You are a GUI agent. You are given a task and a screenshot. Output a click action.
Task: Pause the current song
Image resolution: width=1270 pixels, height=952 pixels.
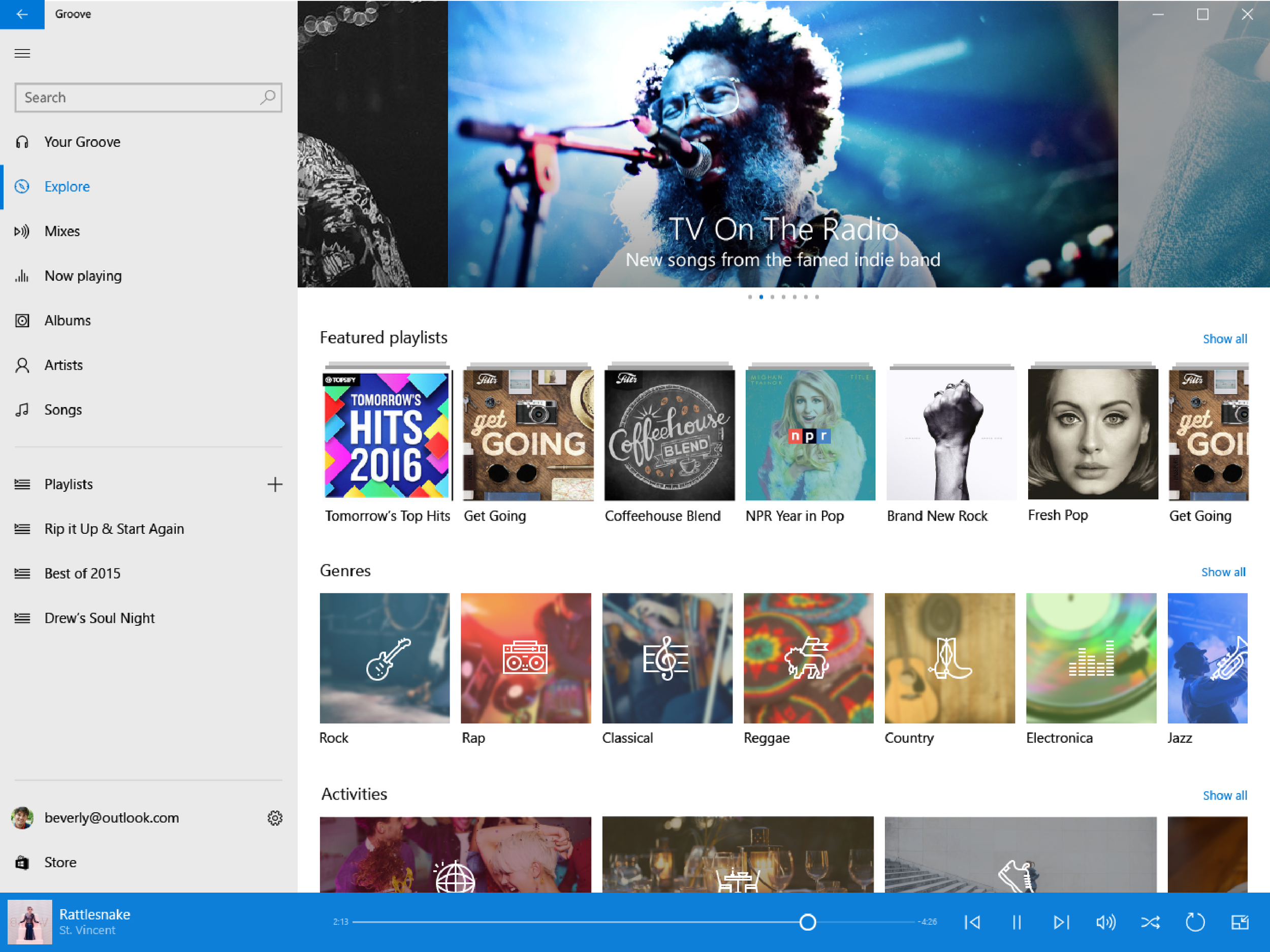pyautogui.click(x=1017, y=922)
